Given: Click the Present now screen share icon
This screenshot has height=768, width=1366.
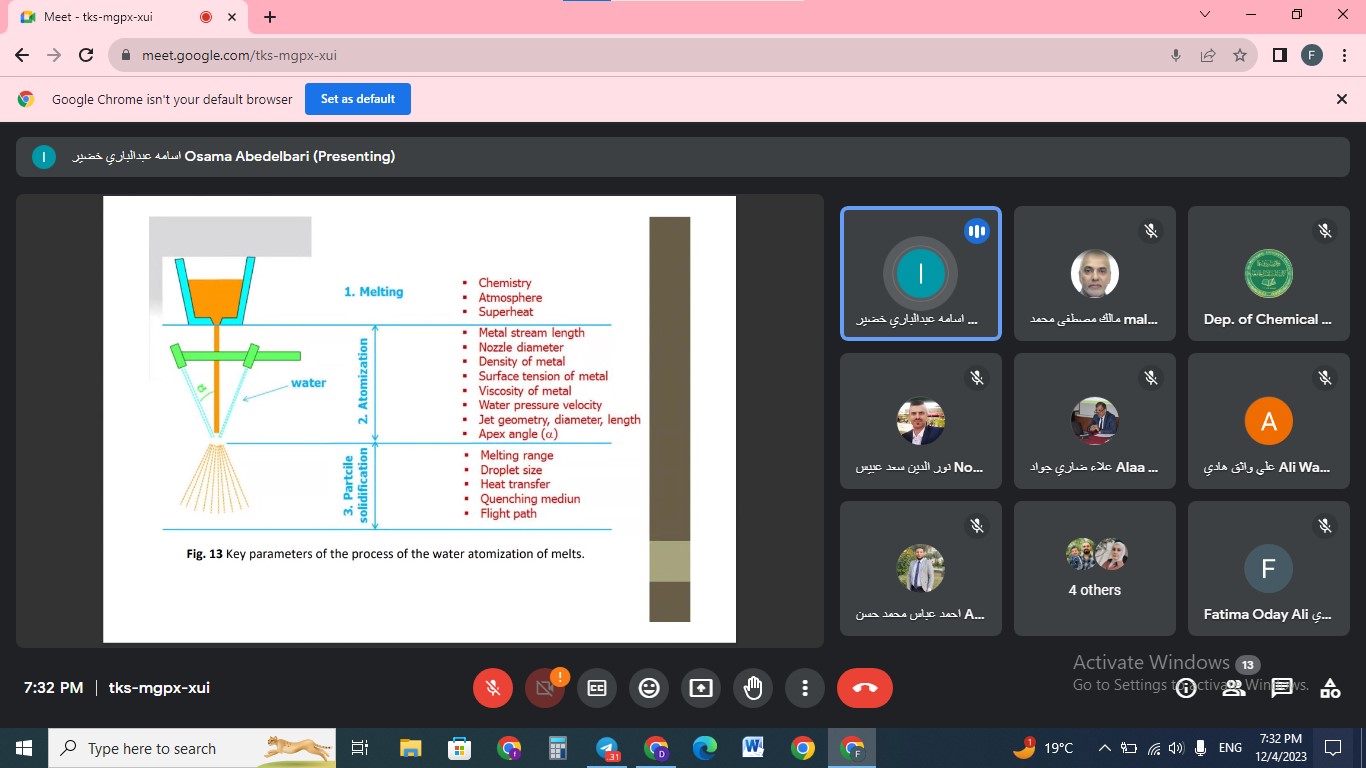Looking at the screenshot, I should (701, 688).
